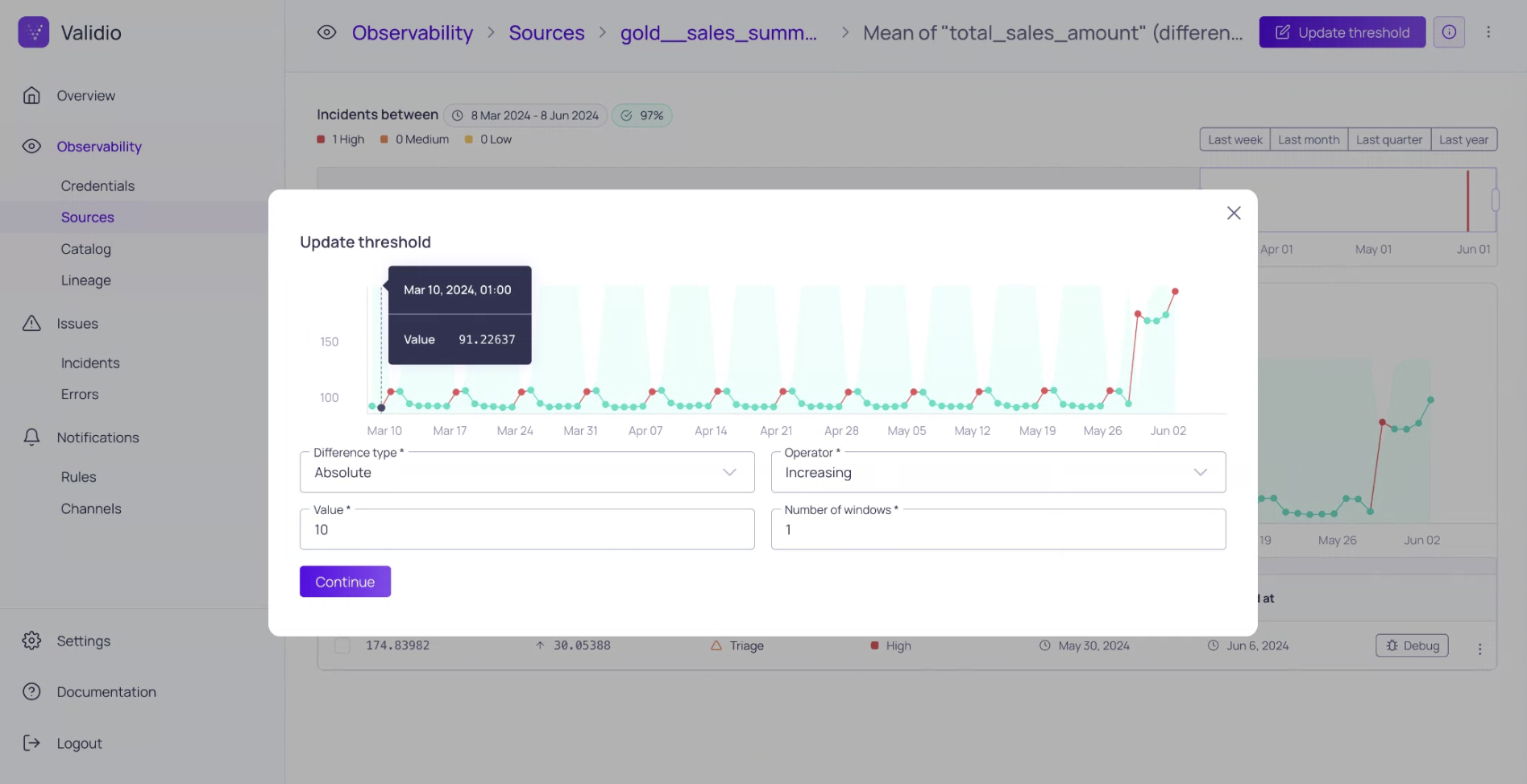Click the Triage warning icon in row
The width and height of the screenshot is (1527, 784).
point(716,646)
